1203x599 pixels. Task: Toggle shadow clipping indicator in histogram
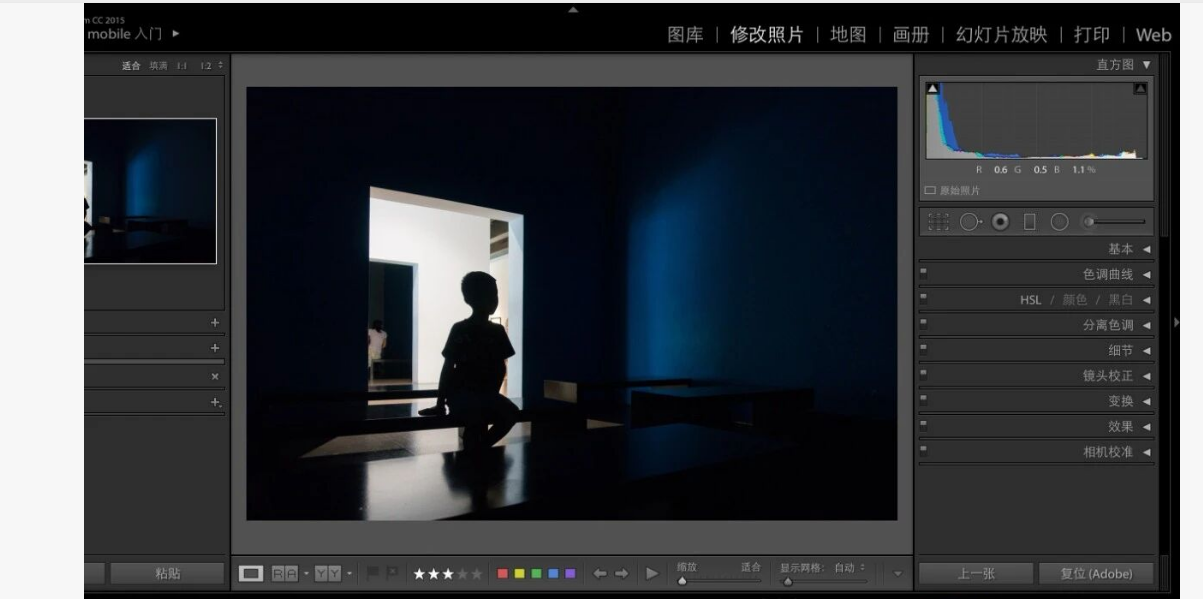933,89
